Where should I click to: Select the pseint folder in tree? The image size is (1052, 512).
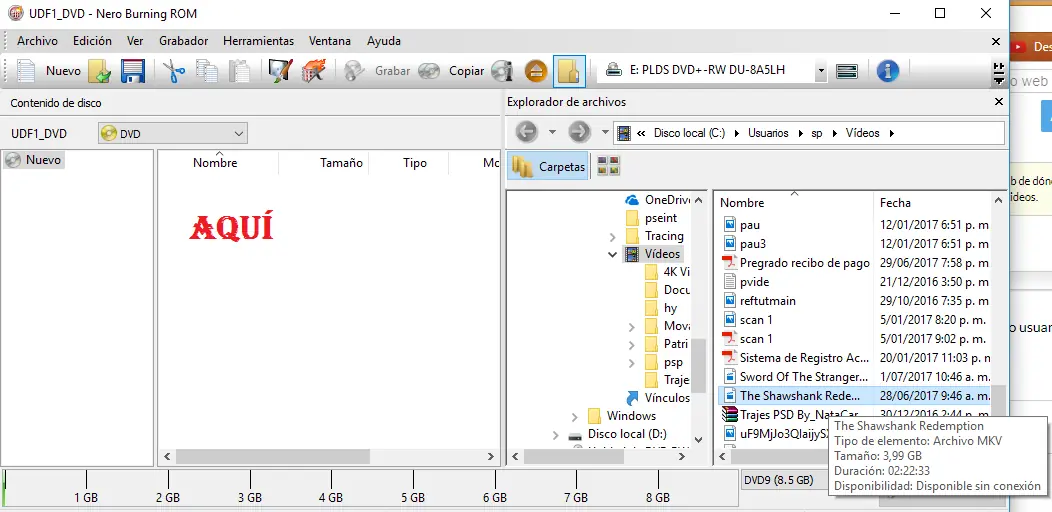pyautogui.click(x=651, y=218)
